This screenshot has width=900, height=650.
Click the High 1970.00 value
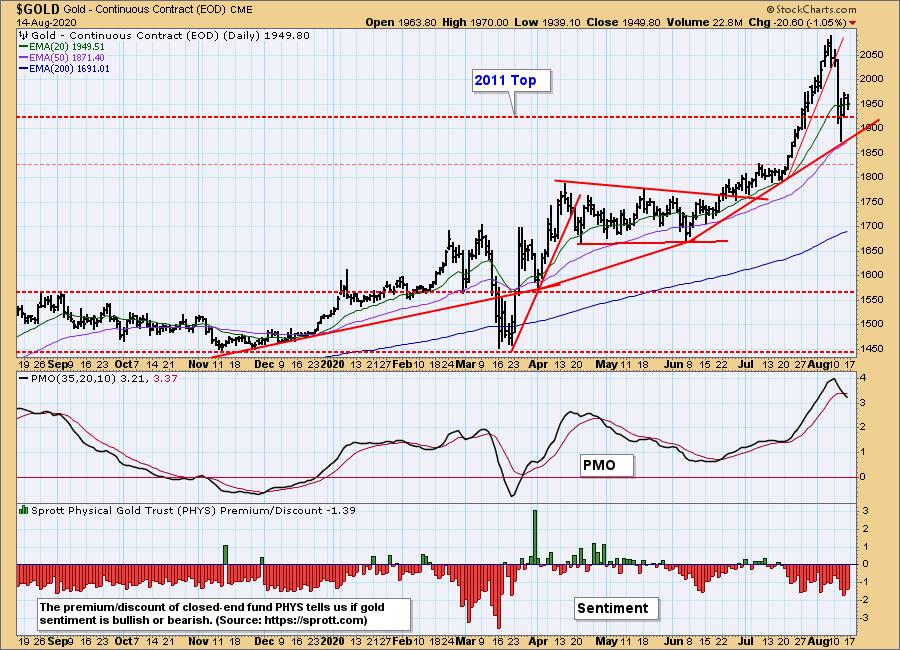click(475, 22)
